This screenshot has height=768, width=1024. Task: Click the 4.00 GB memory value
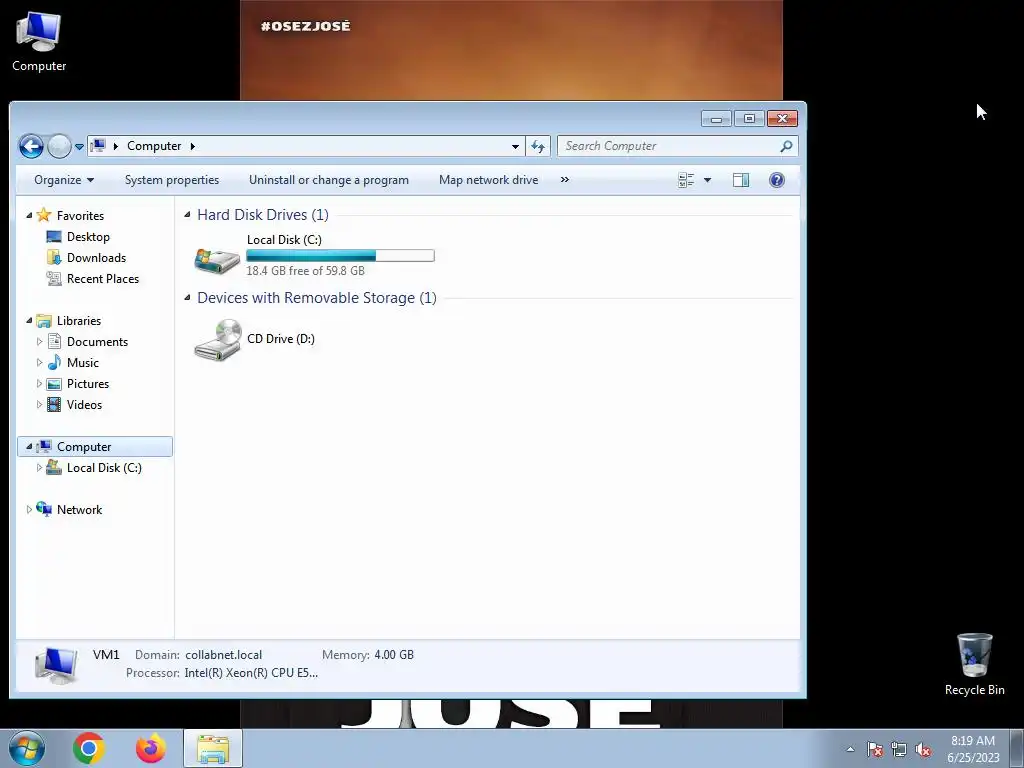(394, 654)
